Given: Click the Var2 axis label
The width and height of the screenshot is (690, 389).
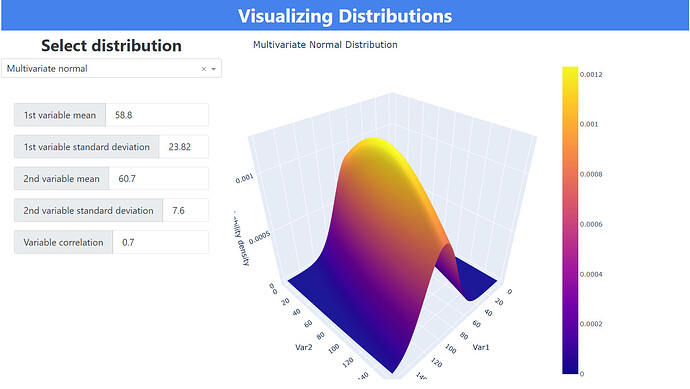Looking at the screenshot, I should point(304,347).
